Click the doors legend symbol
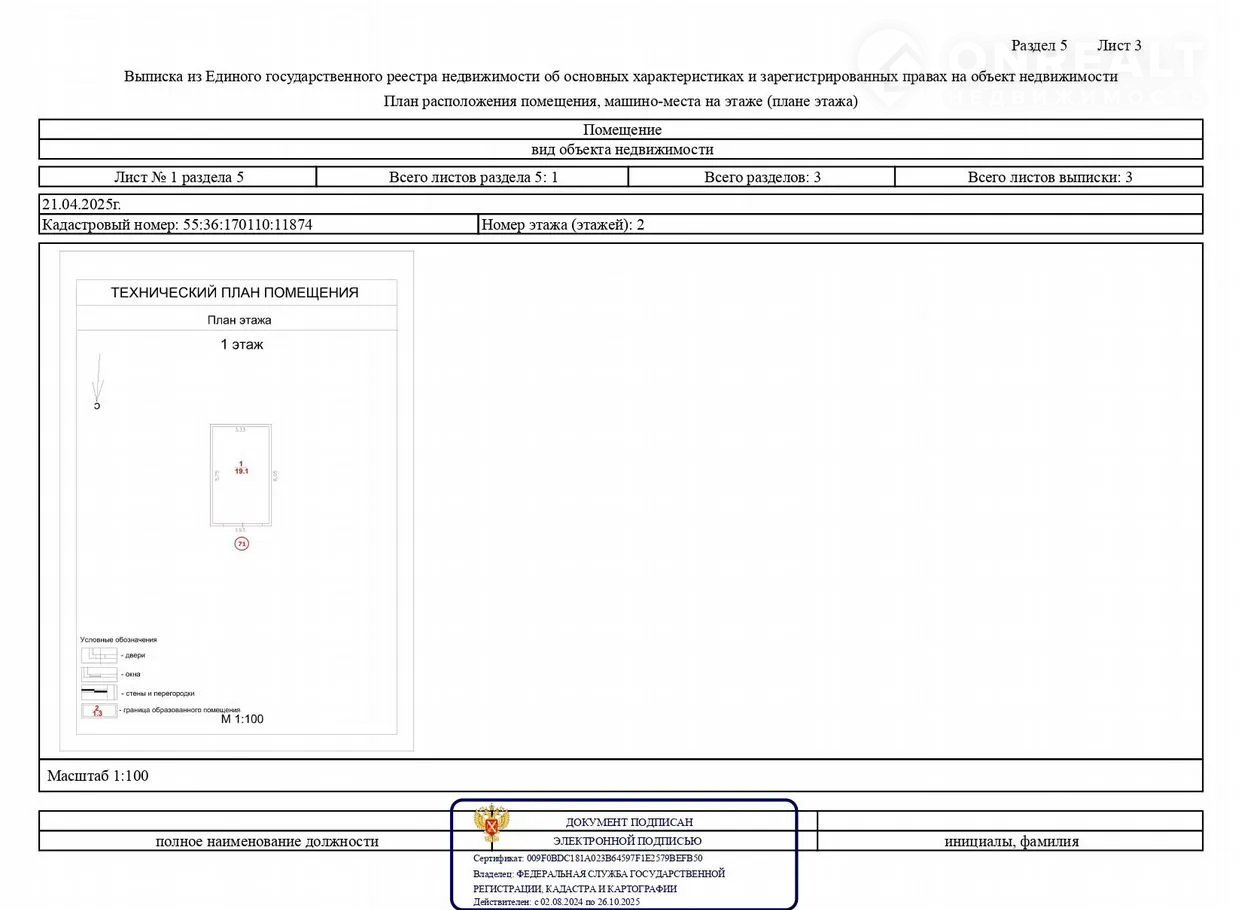The height and width of the screenshot is (910, 1242). point(98,655)
